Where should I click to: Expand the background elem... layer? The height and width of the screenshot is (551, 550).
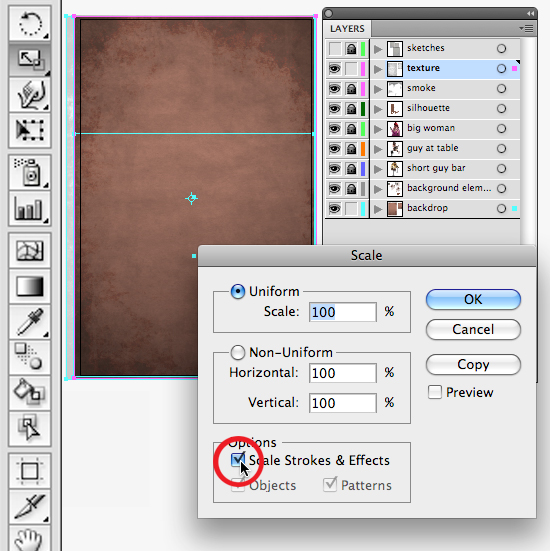[378, 189]
